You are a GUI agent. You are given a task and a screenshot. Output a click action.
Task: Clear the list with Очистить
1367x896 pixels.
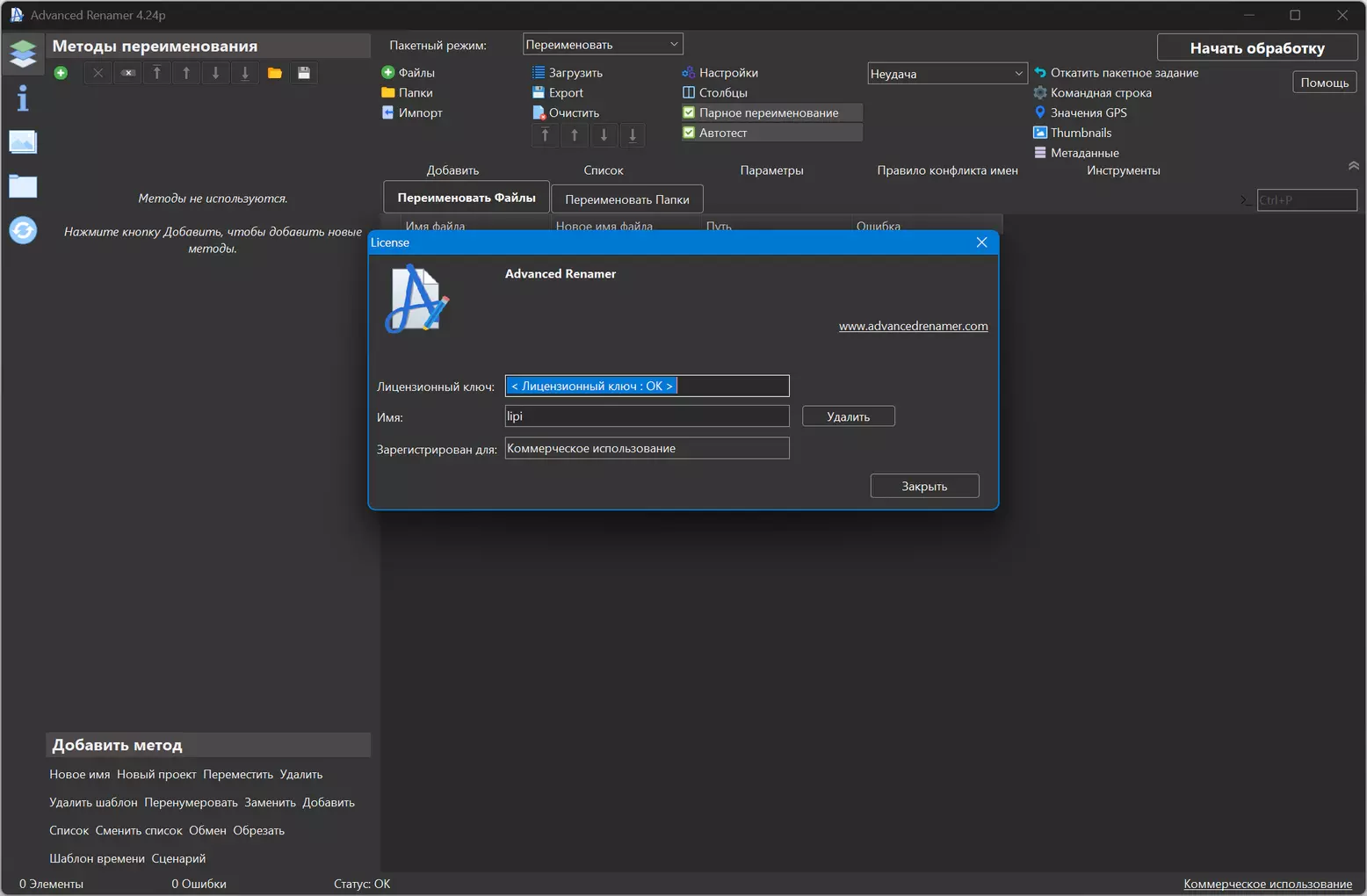566,112
